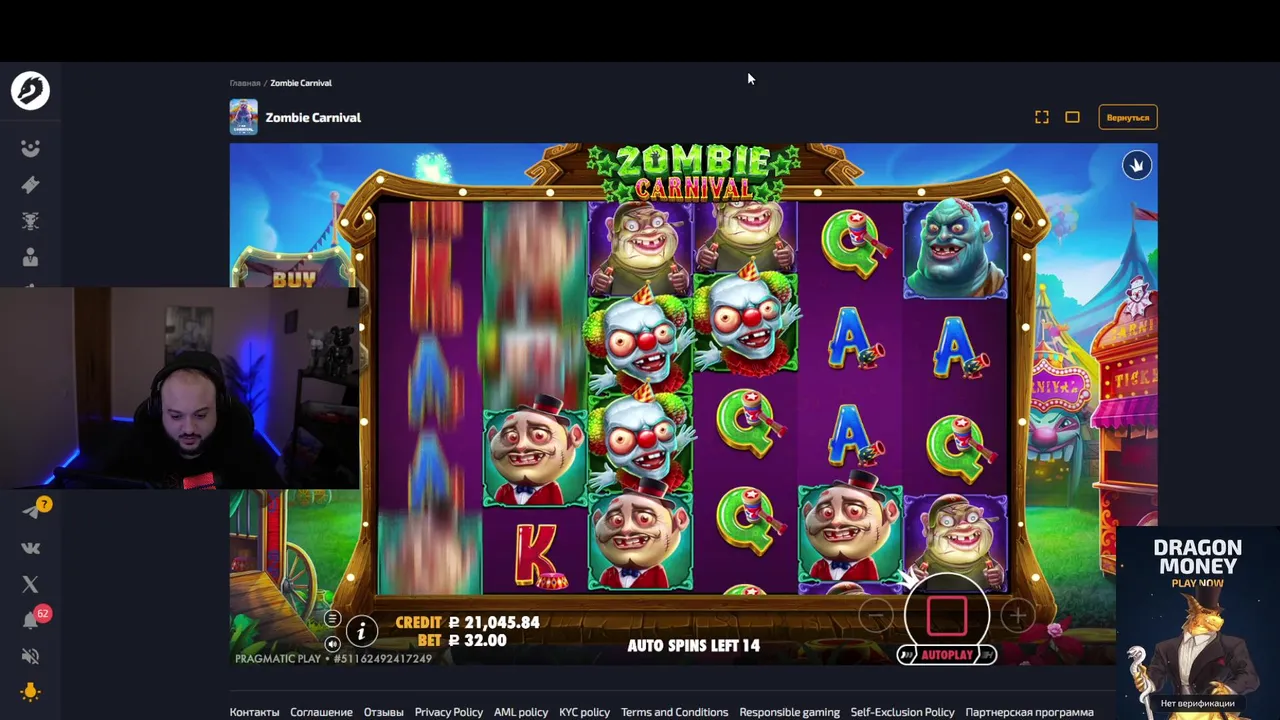Click the Zombie Carnival game thumbnail

click(x=243, y=117)
